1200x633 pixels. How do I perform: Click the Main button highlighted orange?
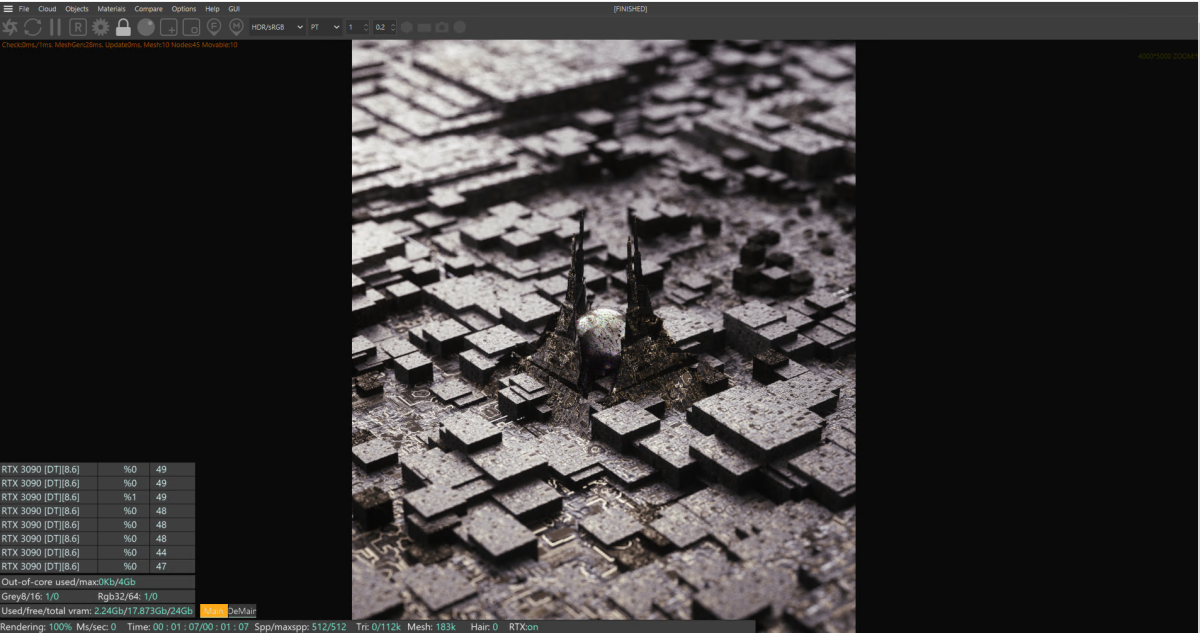point(213,611)
